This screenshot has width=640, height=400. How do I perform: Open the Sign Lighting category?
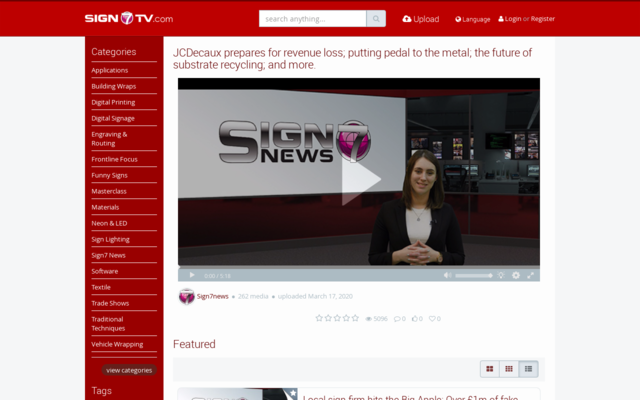pos(111,239)
